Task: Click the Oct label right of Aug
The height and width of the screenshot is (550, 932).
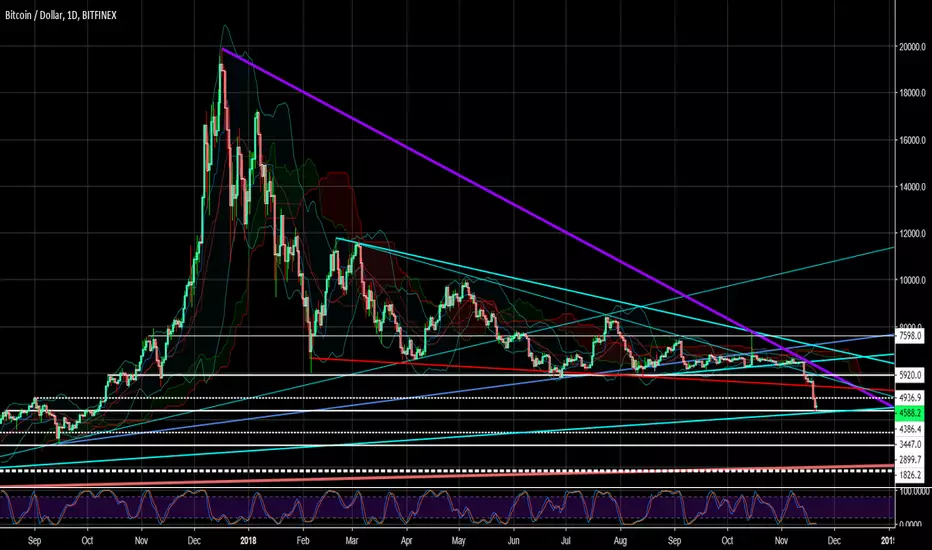Action: point(727,540)
